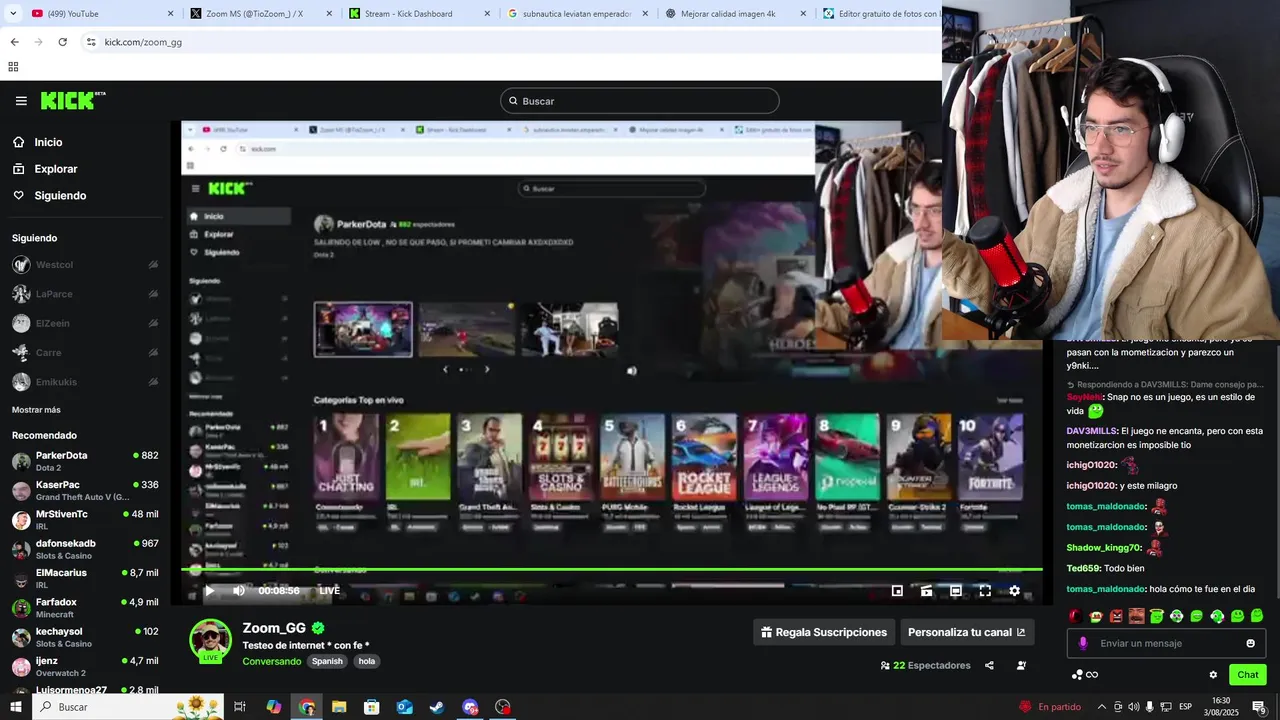Open Conversando category link
The image size is (1280, 720).
click(x=271, y=661)
